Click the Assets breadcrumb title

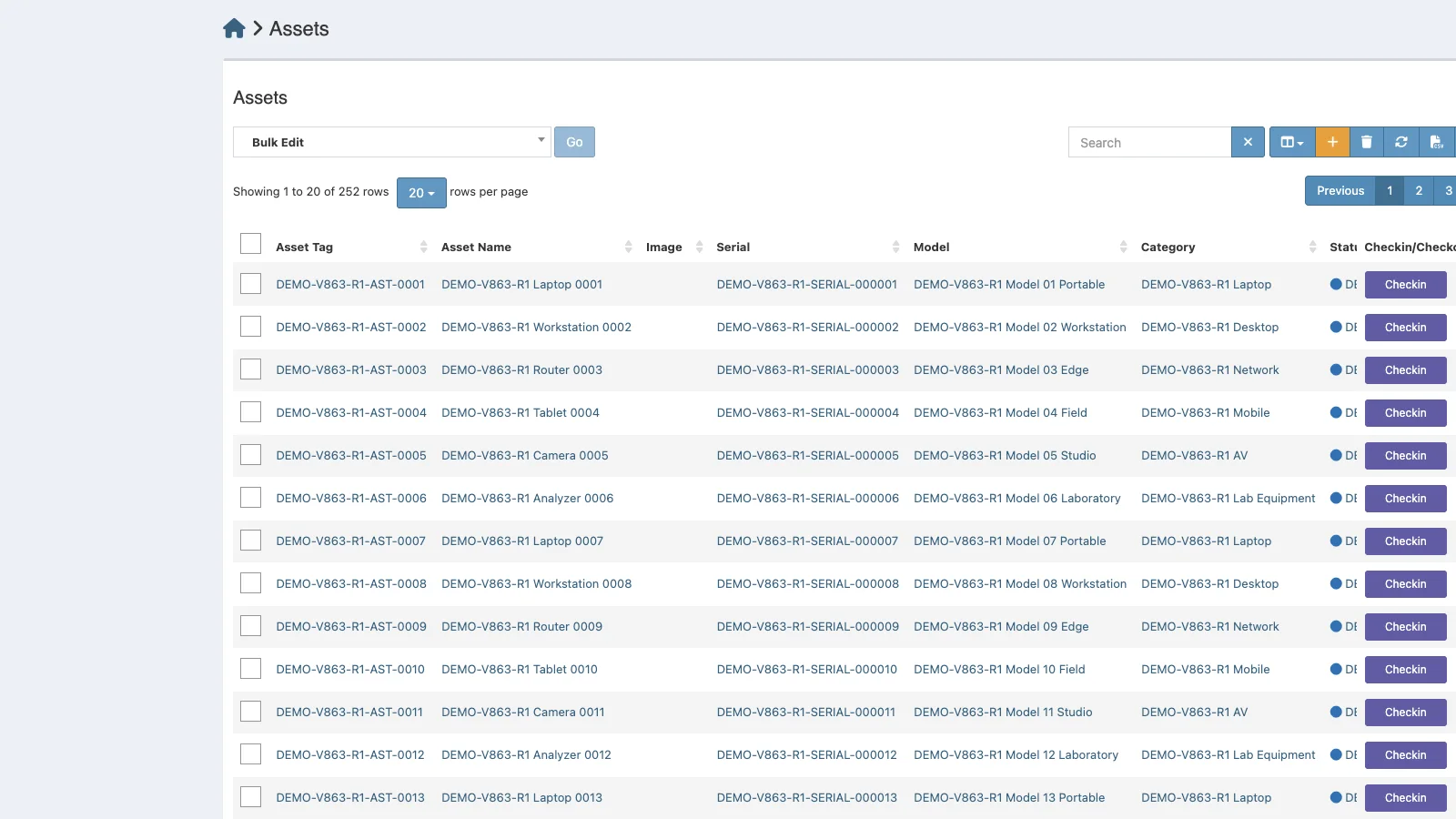298,29
